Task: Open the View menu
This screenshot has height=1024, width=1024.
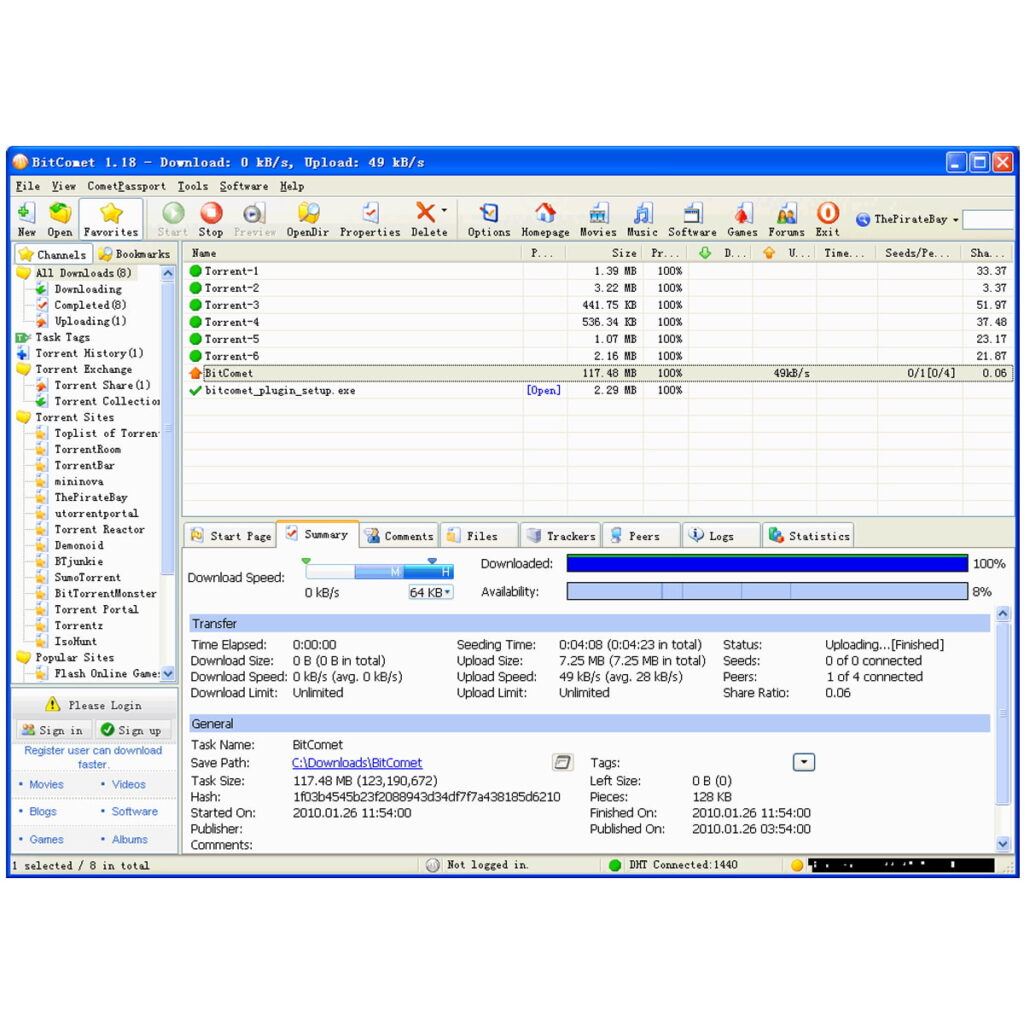Action: click(x=63, y=186)
